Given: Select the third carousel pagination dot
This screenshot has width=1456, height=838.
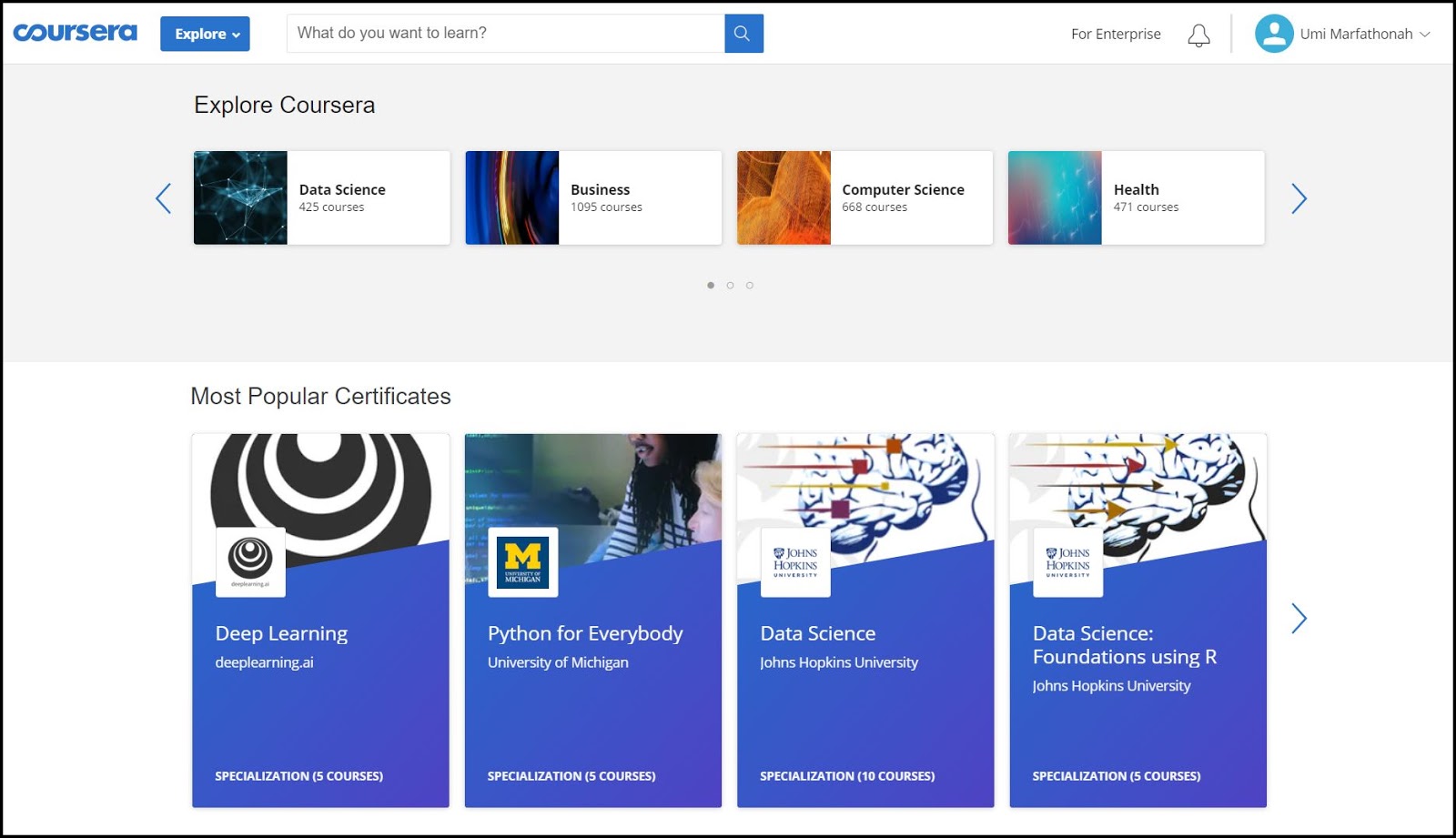Looking at the screenshot, I should coord(749,285).
